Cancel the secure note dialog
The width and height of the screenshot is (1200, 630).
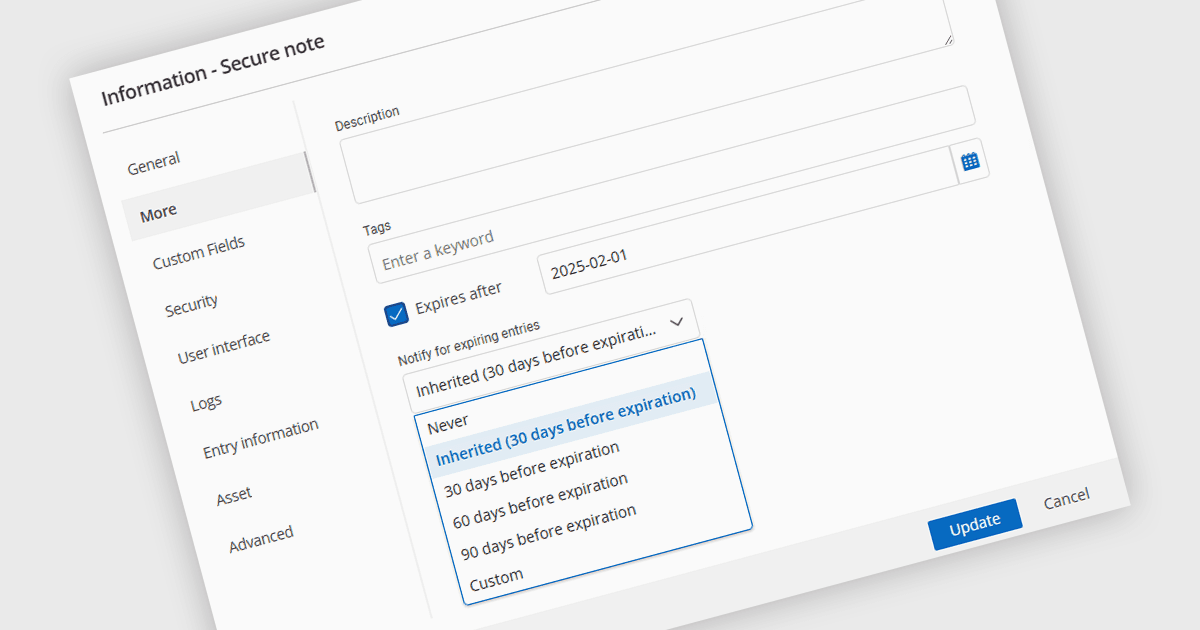(x=1066, y=498)
